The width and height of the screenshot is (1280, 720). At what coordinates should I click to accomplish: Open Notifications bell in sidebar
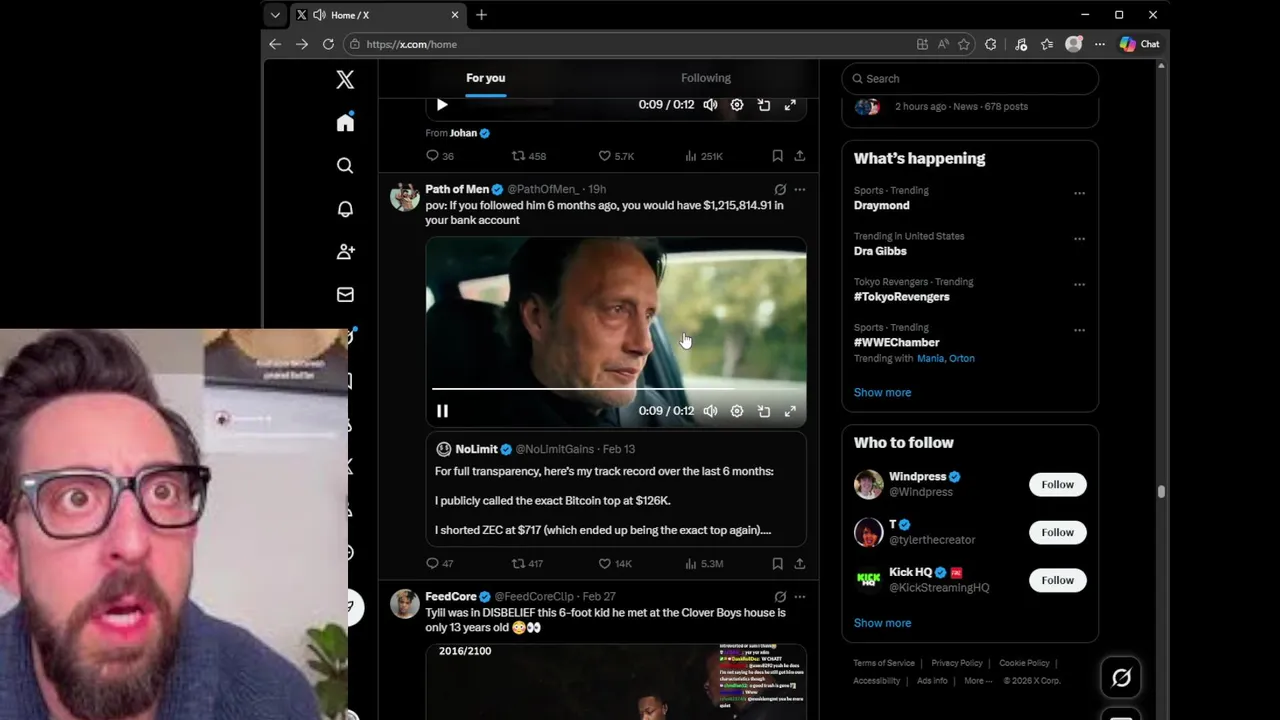point(345,209)
